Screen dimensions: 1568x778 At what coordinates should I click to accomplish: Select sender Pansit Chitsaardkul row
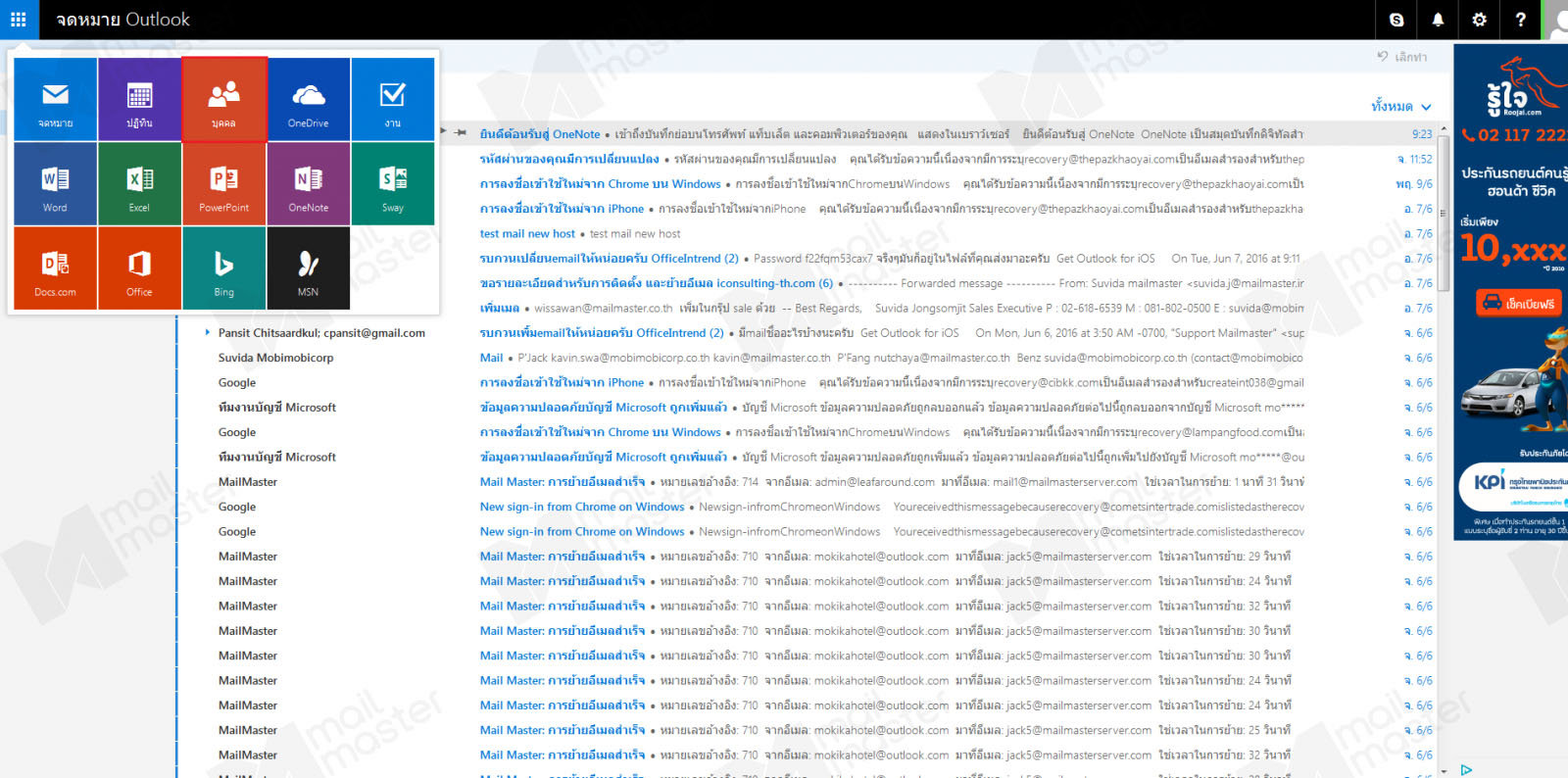click(321, 333)
